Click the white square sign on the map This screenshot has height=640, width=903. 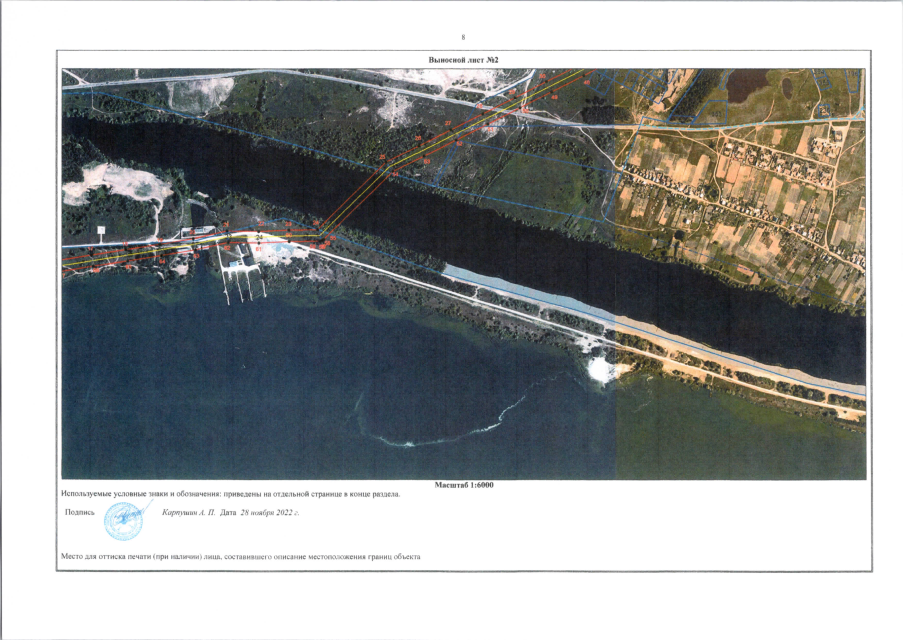coord(100,231)
